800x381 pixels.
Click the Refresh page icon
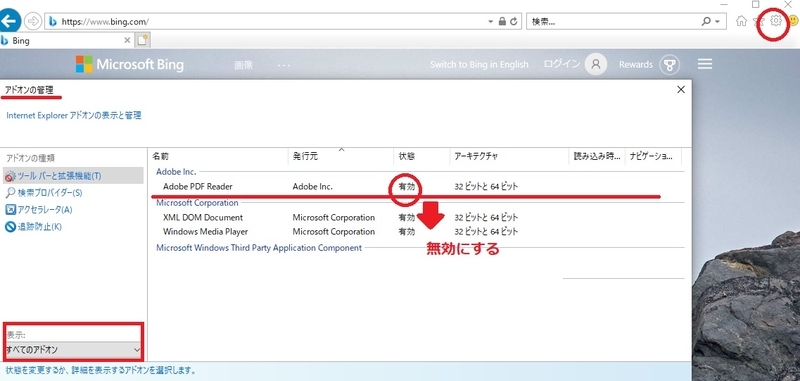[514, 21]
